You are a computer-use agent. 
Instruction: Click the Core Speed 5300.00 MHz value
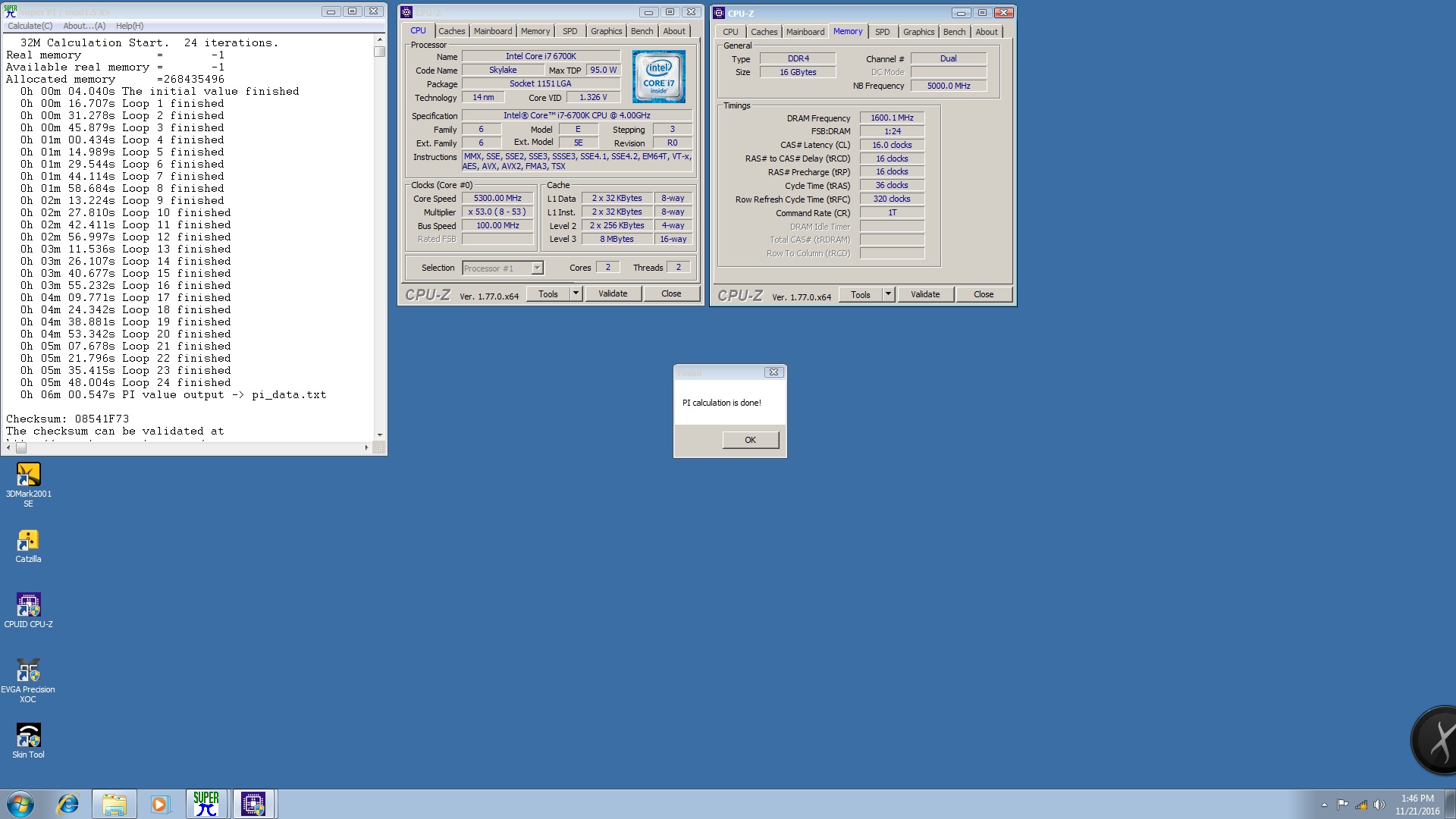pyautogui.click(x=497, y=199)
